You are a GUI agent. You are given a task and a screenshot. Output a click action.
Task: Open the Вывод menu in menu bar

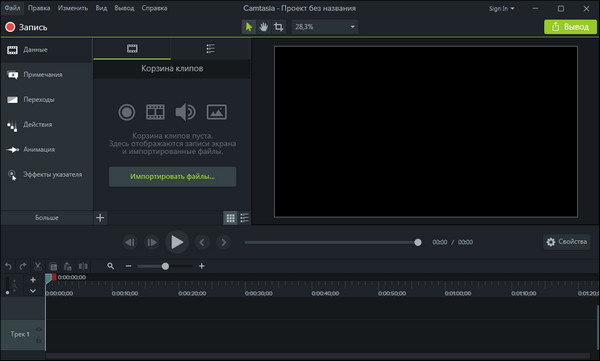tap(124, 8)
